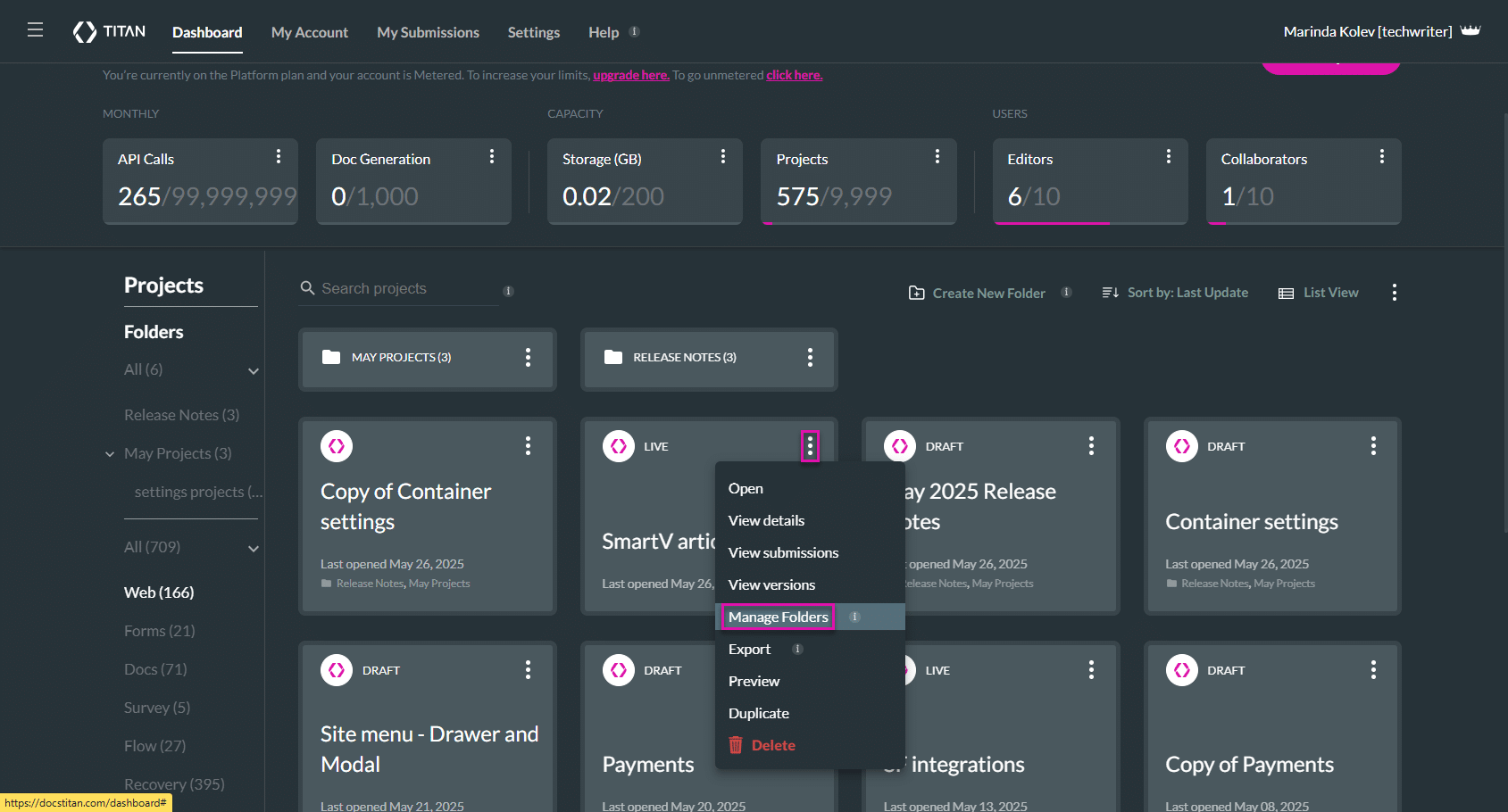Open Container settings project options menu
Viewport: 1508px width, 812px height.
tap(1373, 446)
